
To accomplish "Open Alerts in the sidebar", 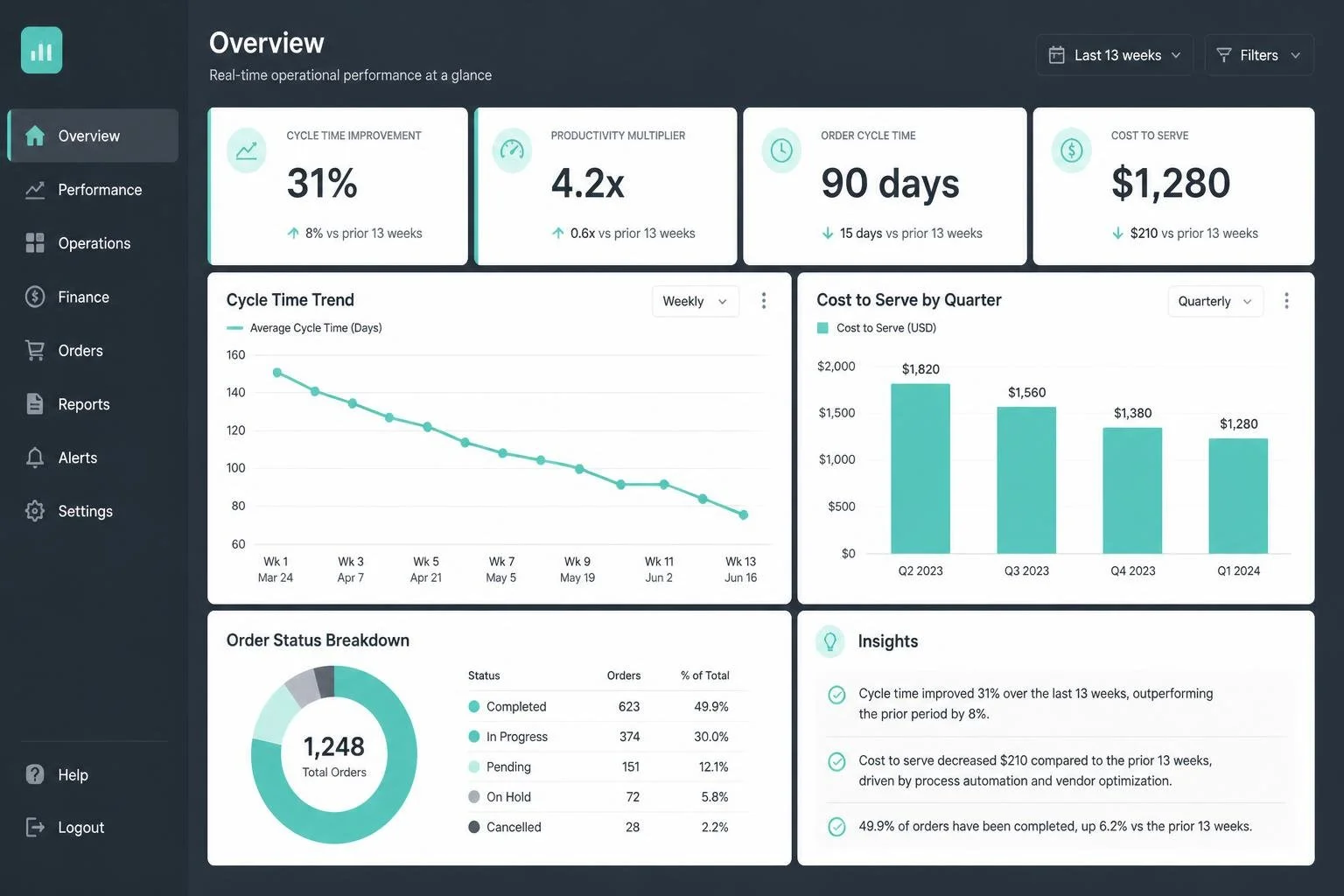I will point(93,458).
